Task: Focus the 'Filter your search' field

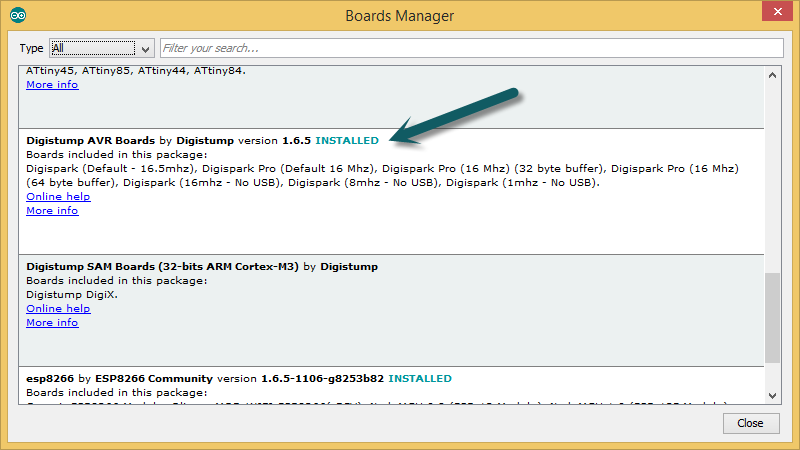Action: tap(470, 48)
